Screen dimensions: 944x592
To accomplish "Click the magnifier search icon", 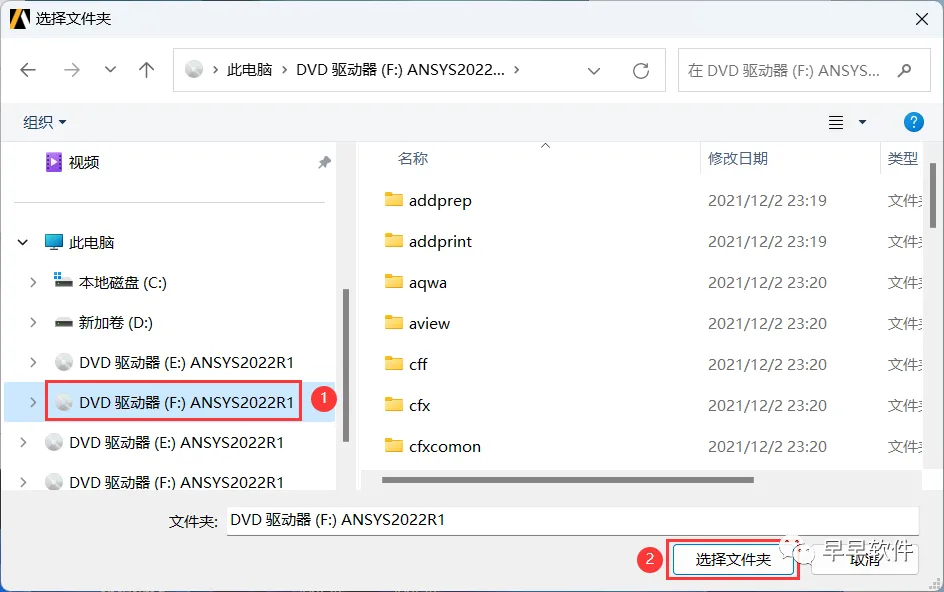I will (904, 70).
